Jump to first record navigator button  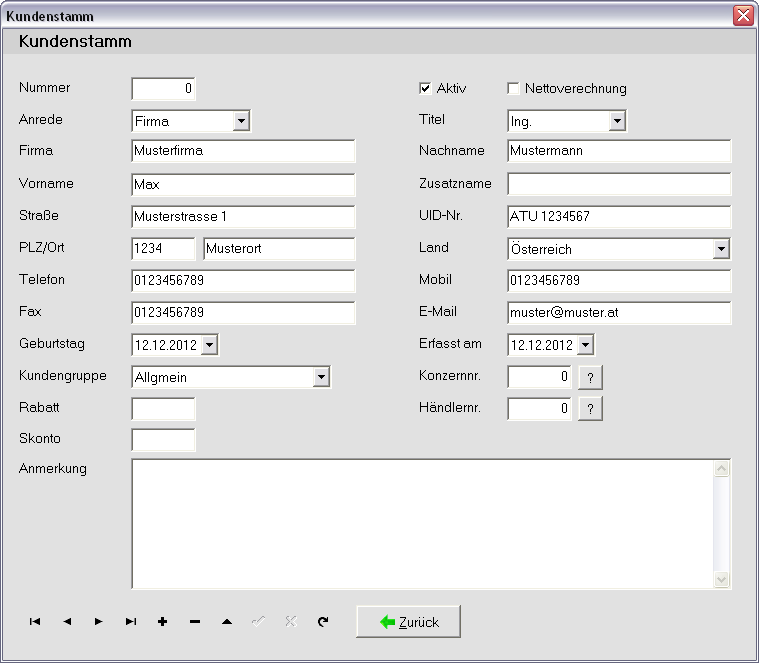[x=35, y=621]
